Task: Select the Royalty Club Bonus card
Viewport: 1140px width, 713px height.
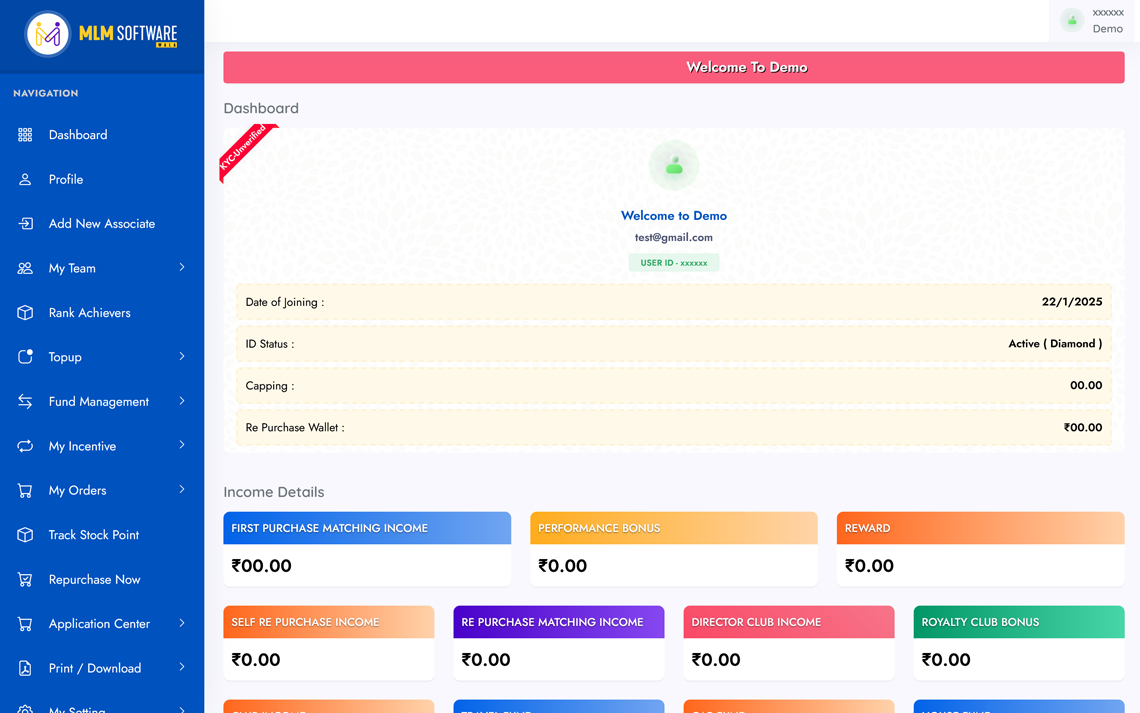Action: tap(1018, 643)
